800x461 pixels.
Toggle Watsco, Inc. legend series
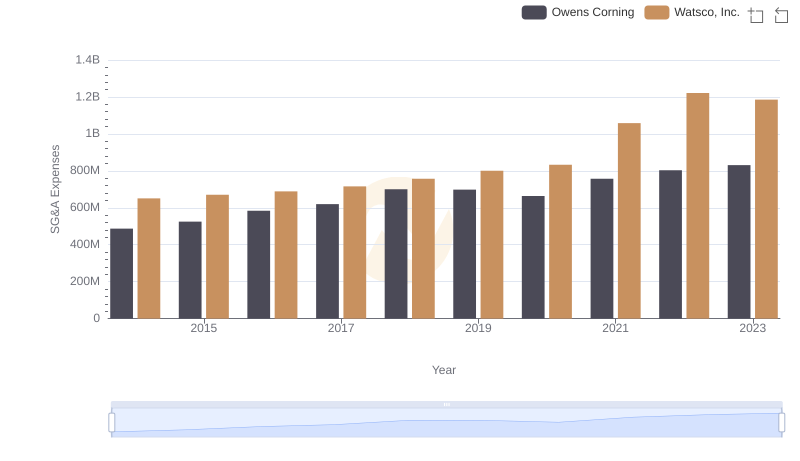tap(692, 12)
